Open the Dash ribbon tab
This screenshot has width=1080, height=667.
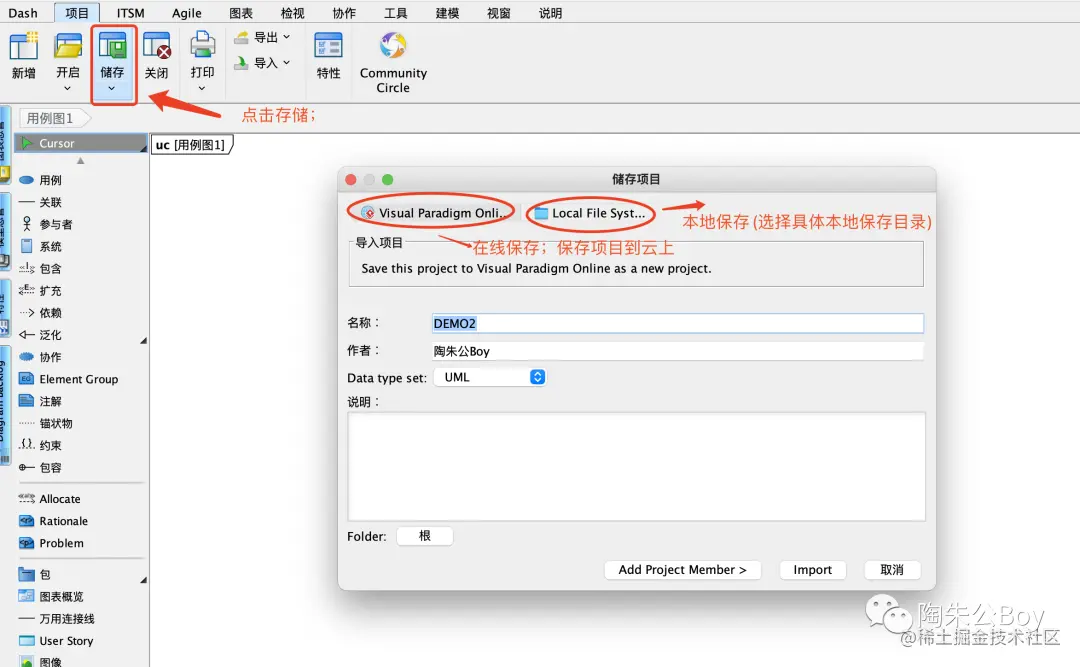[23, 13]
